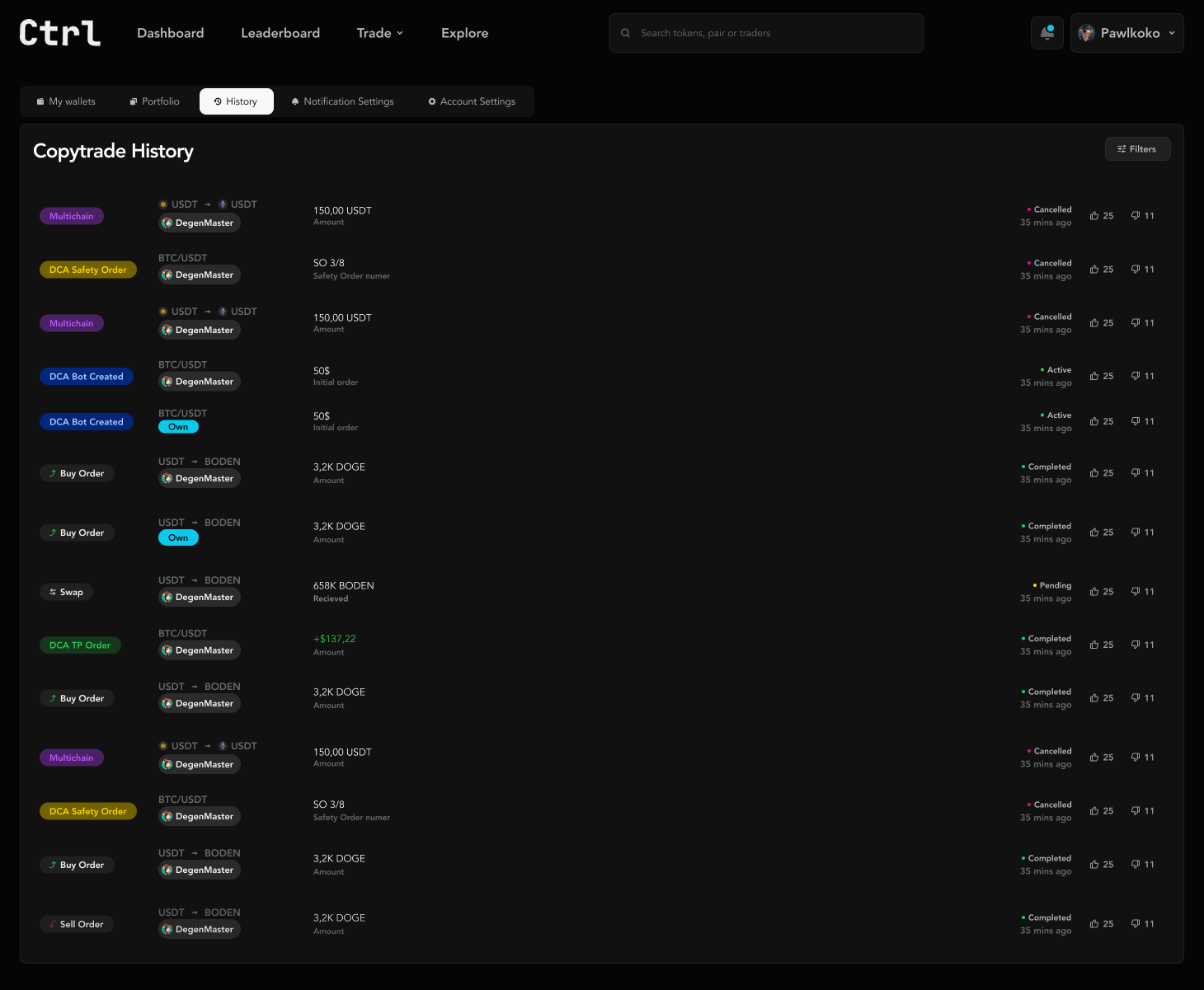Viewport: 1204px width, 990px height.
Task: Click the Ctrl logo
Action: point(60,33)
